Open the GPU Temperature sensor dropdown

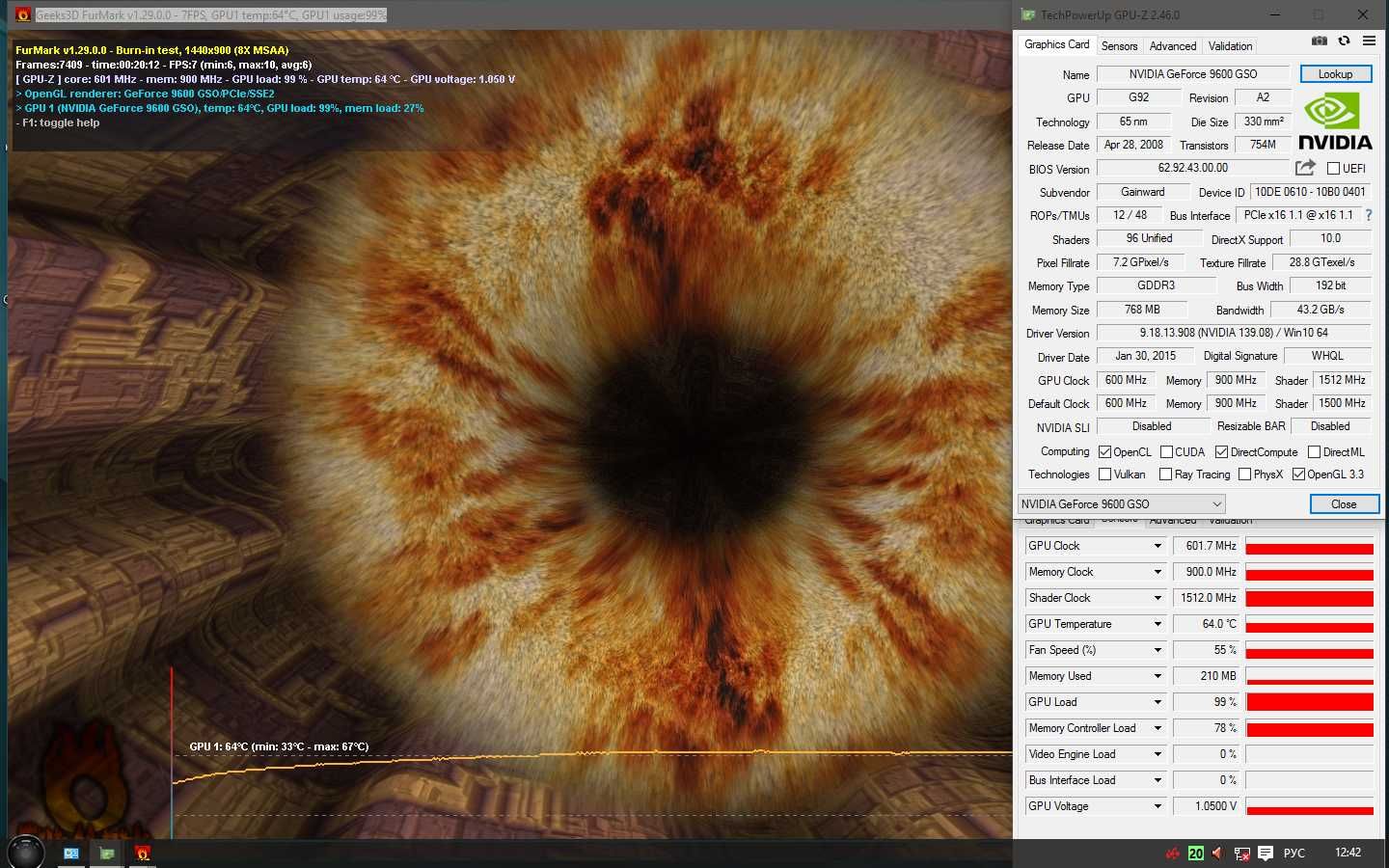1157,624
